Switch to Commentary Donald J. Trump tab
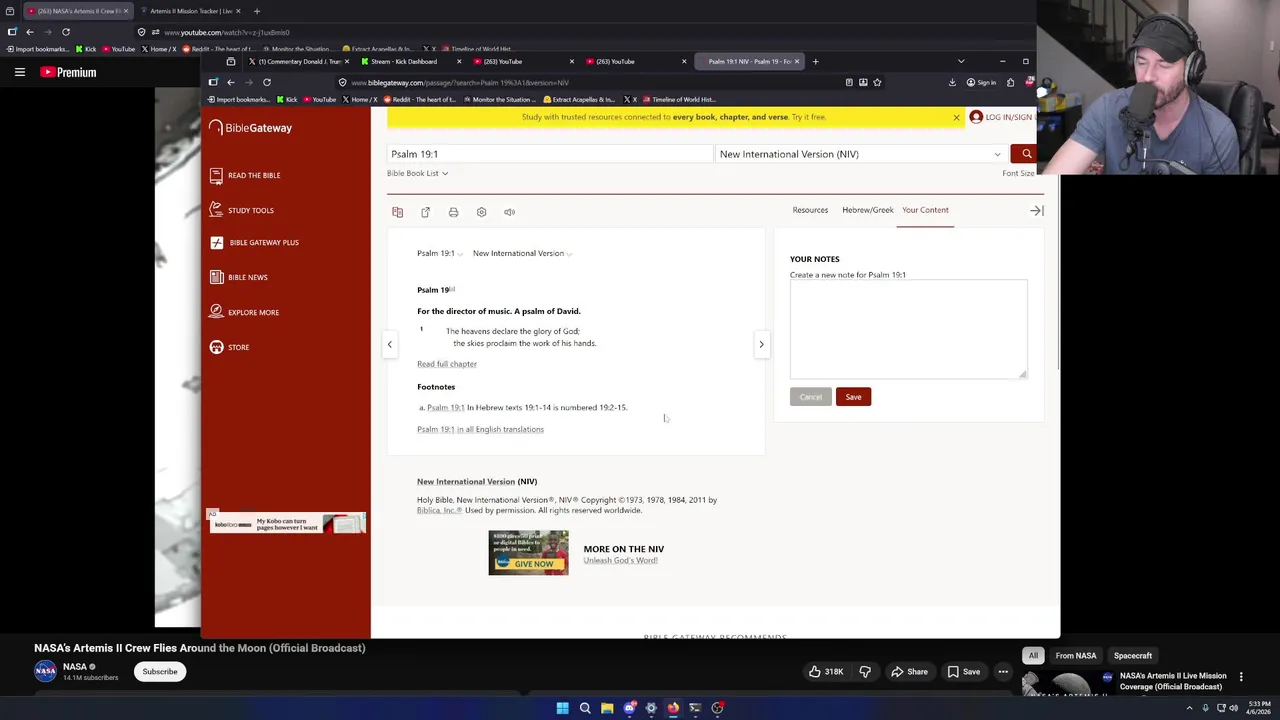Screen dimensions: 1280x720 pyautogui.click(x=295, y=61)
